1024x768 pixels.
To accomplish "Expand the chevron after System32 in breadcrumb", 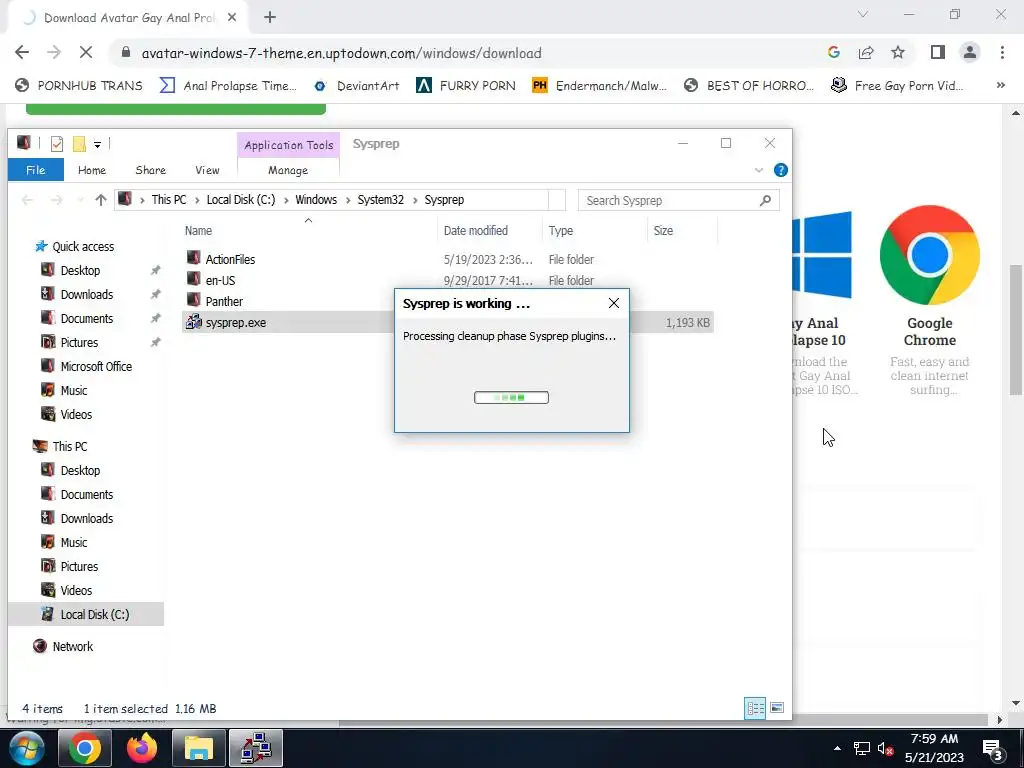I will (x=415, y=200).
